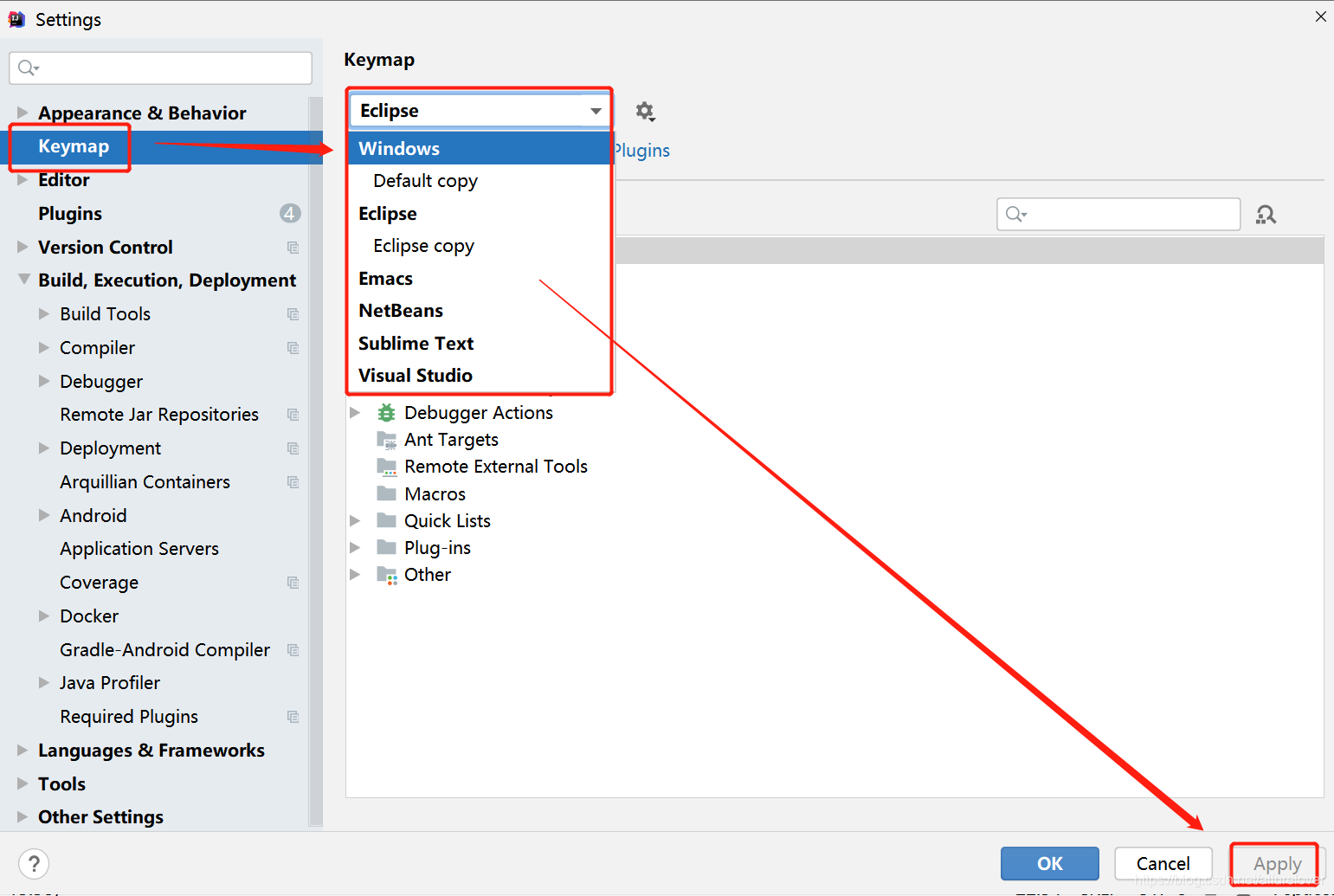Image resolution: width=1334 pixels, height=896 pixels.
Task: Click project-level icon beside Deployment
Action: coord(293,448)
